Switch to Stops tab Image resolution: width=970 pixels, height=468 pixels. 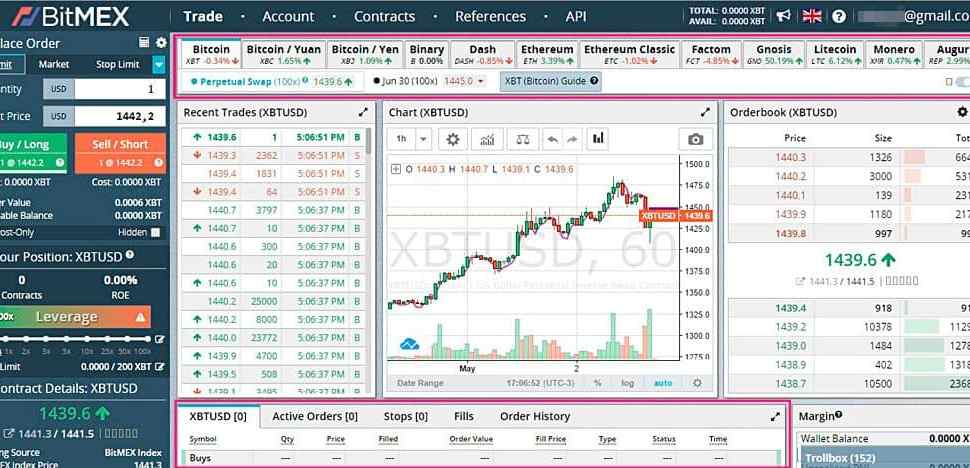point(406,416)
